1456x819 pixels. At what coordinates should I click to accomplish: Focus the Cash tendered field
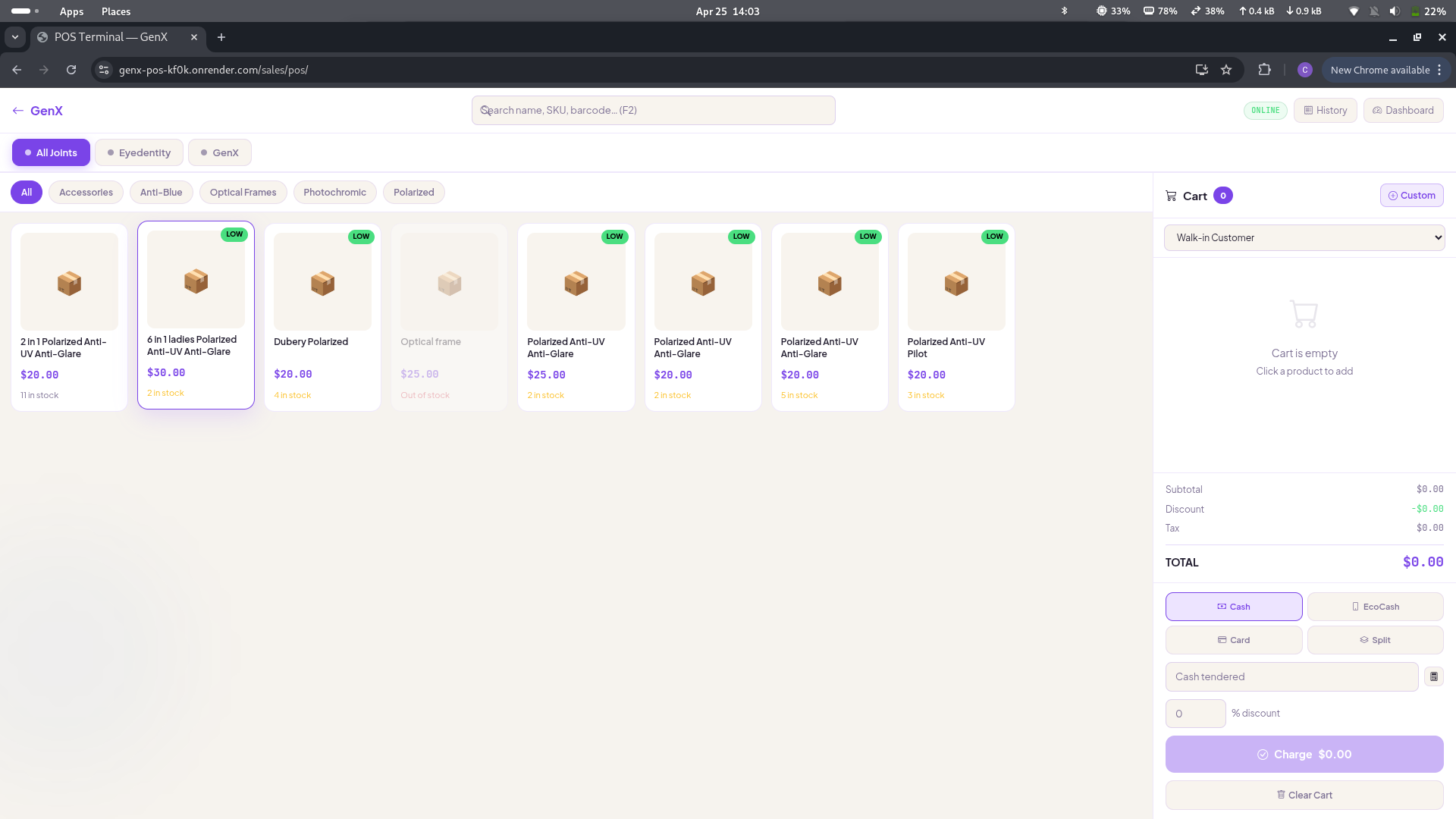1291,677
